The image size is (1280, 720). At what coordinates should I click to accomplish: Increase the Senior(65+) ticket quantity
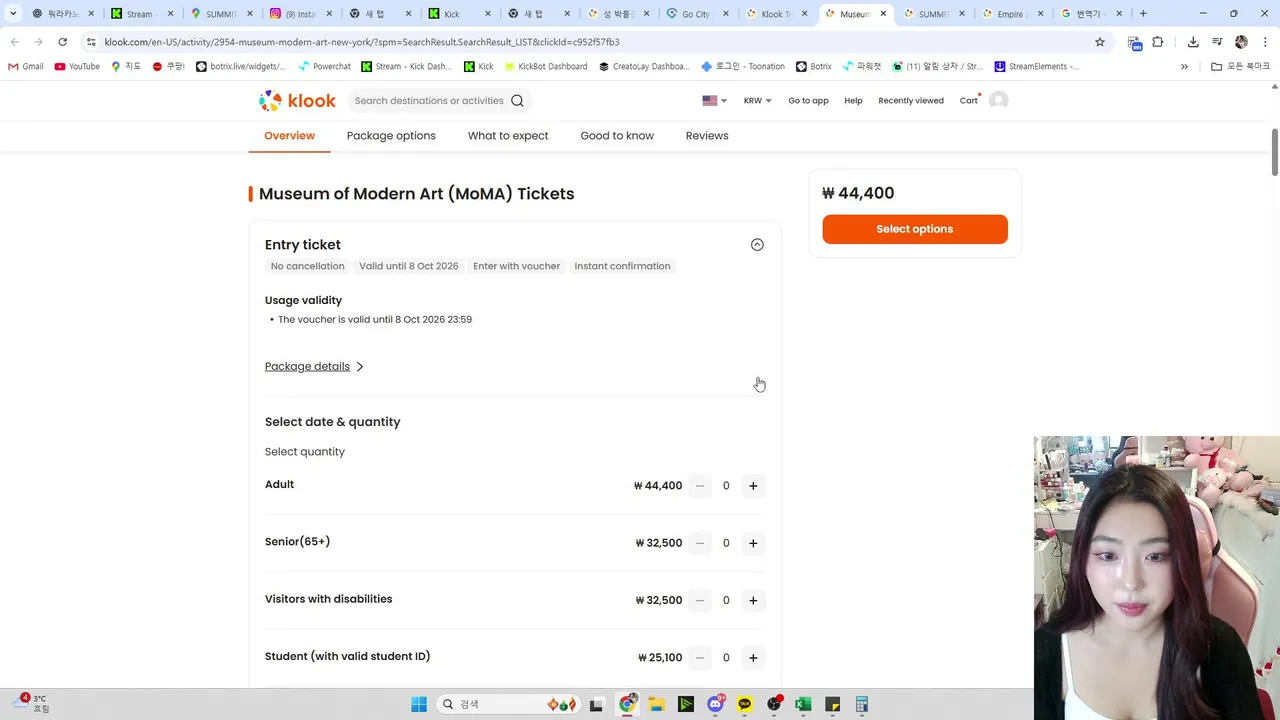(753, 543)
